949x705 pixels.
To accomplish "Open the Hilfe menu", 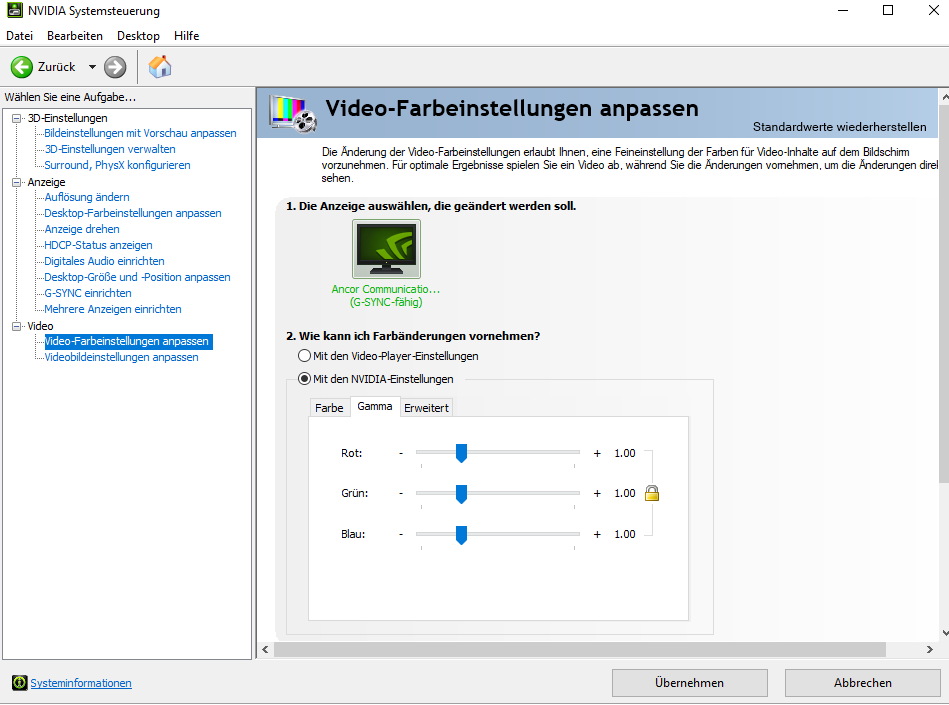I will click(x=186, y=36).
